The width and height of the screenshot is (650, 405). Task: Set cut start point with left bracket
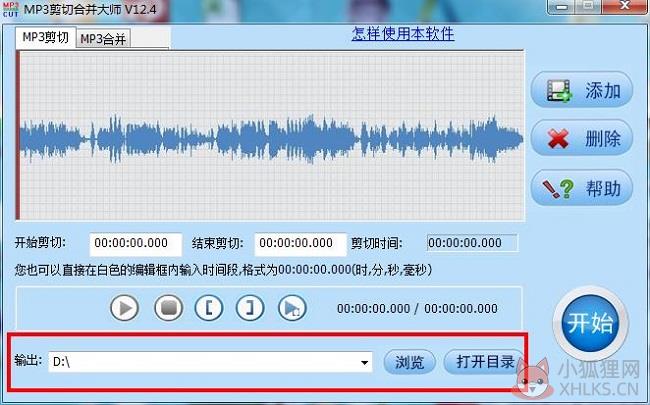[209, 308]
